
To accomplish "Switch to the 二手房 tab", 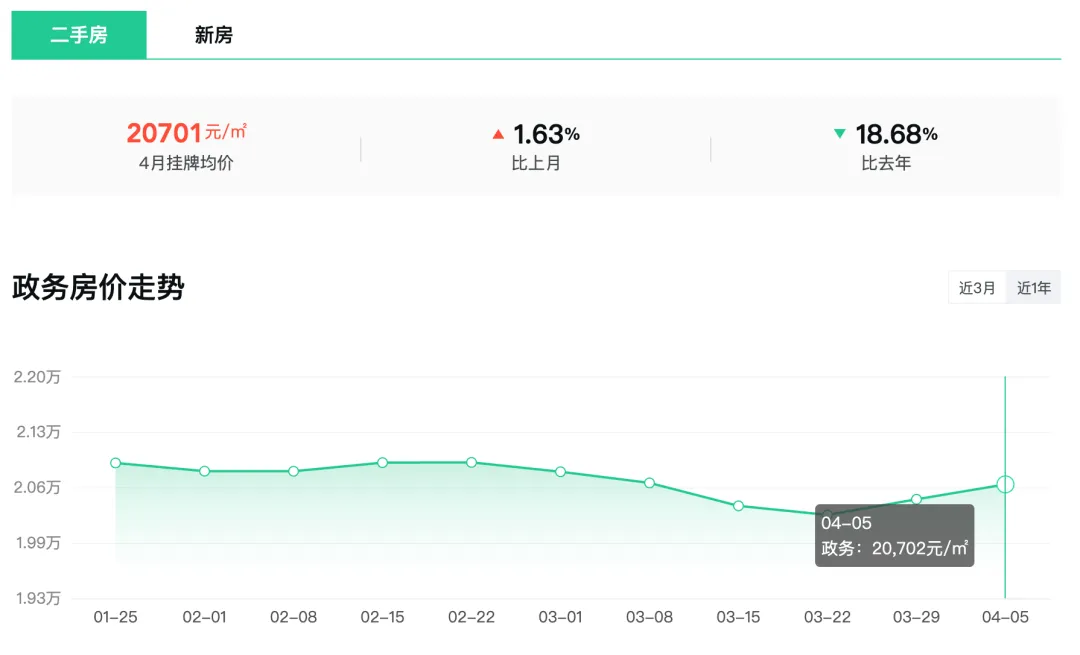I will point(79,35).
